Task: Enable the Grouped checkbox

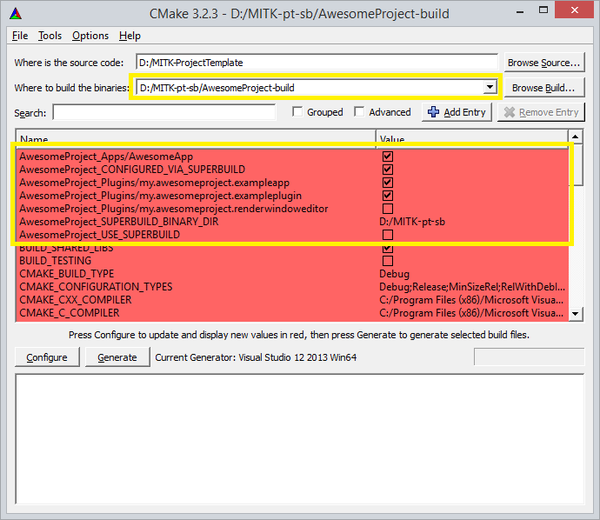Action: 298,113
